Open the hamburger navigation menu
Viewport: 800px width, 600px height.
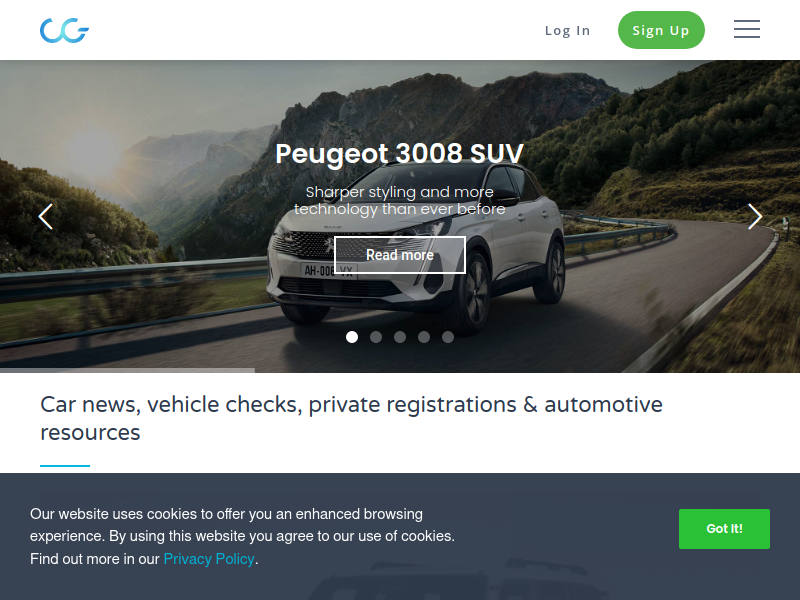[x=747, y=29]
